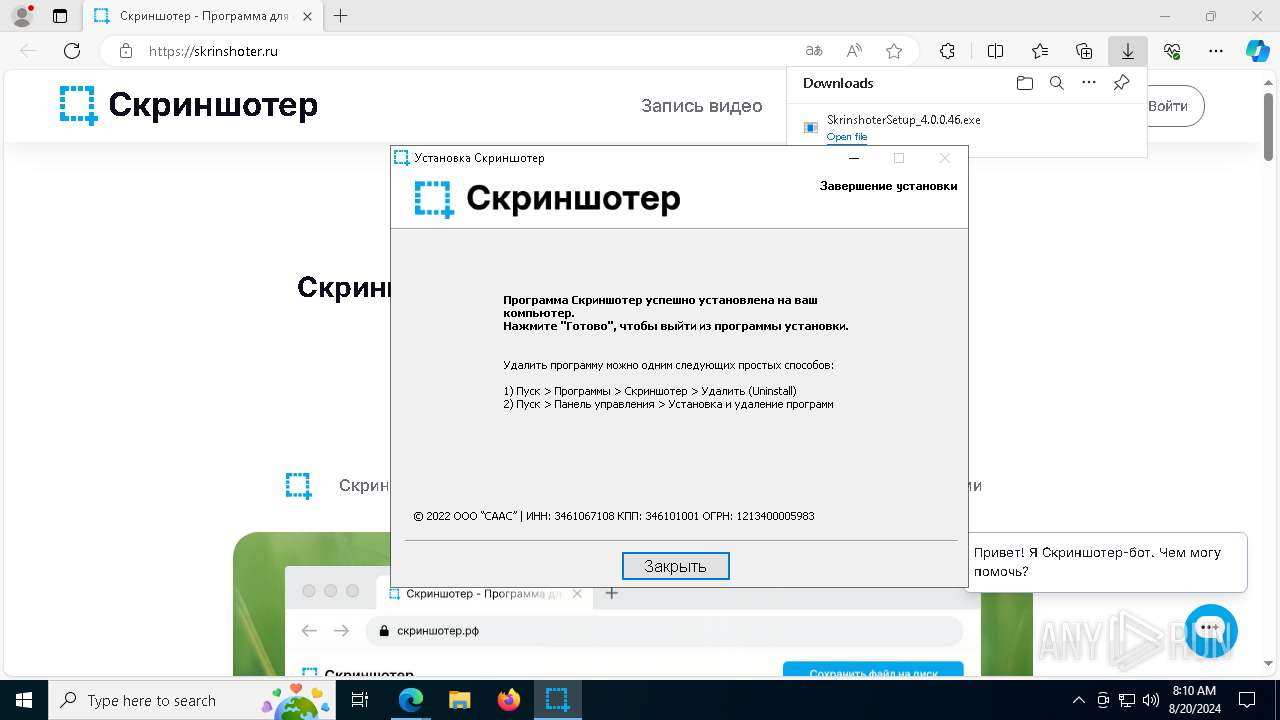This screenshot has height=720, width=1280.
Task: Toggle Split screen icon in Edge
Action: pyautogui.click(x=995, y=51)
